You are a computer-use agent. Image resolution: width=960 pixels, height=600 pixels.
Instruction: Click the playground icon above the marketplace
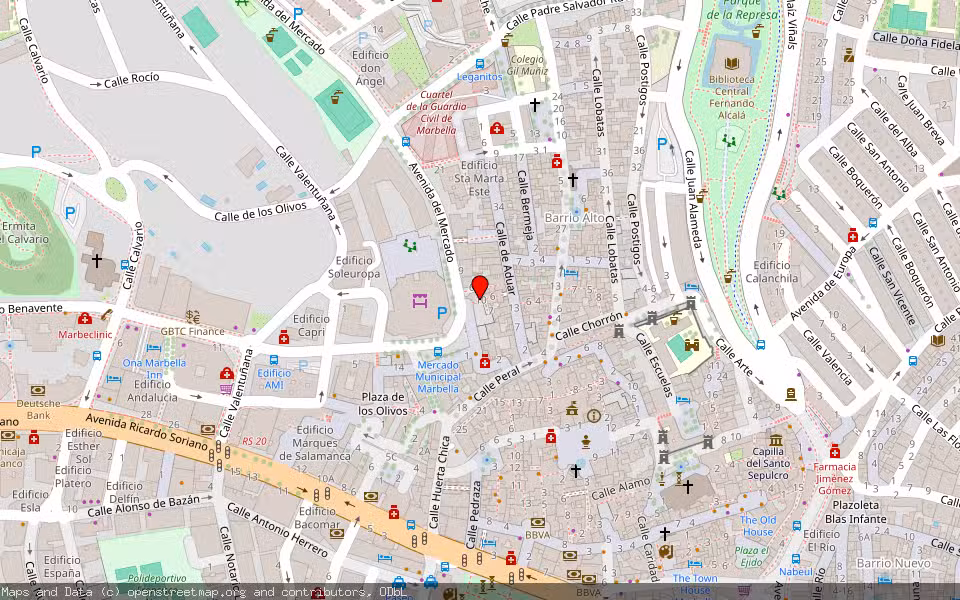[410, 246]
